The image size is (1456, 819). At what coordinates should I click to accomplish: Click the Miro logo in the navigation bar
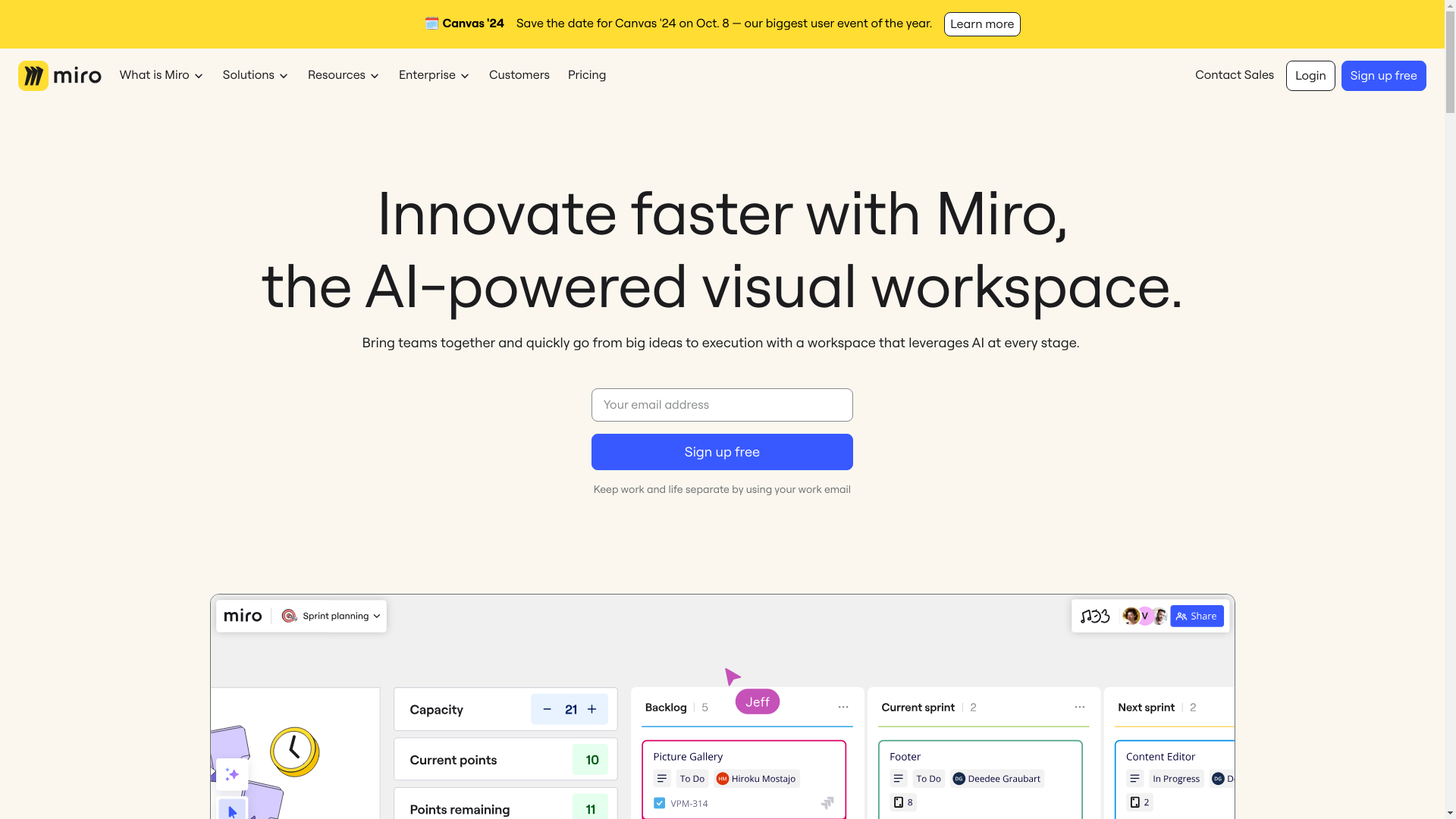point(59,76)
